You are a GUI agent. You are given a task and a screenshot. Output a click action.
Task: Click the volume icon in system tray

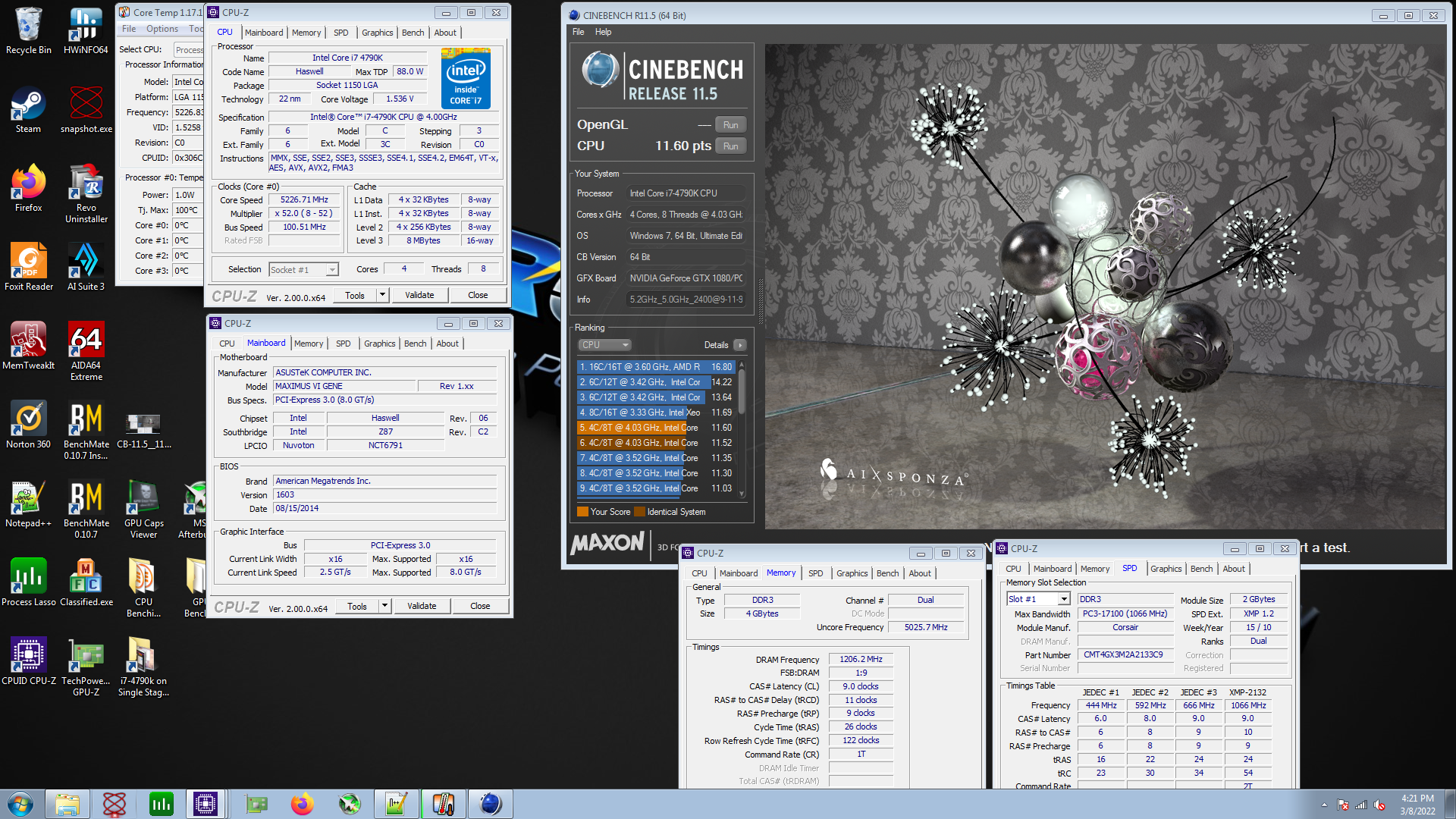click(1379, 805)
